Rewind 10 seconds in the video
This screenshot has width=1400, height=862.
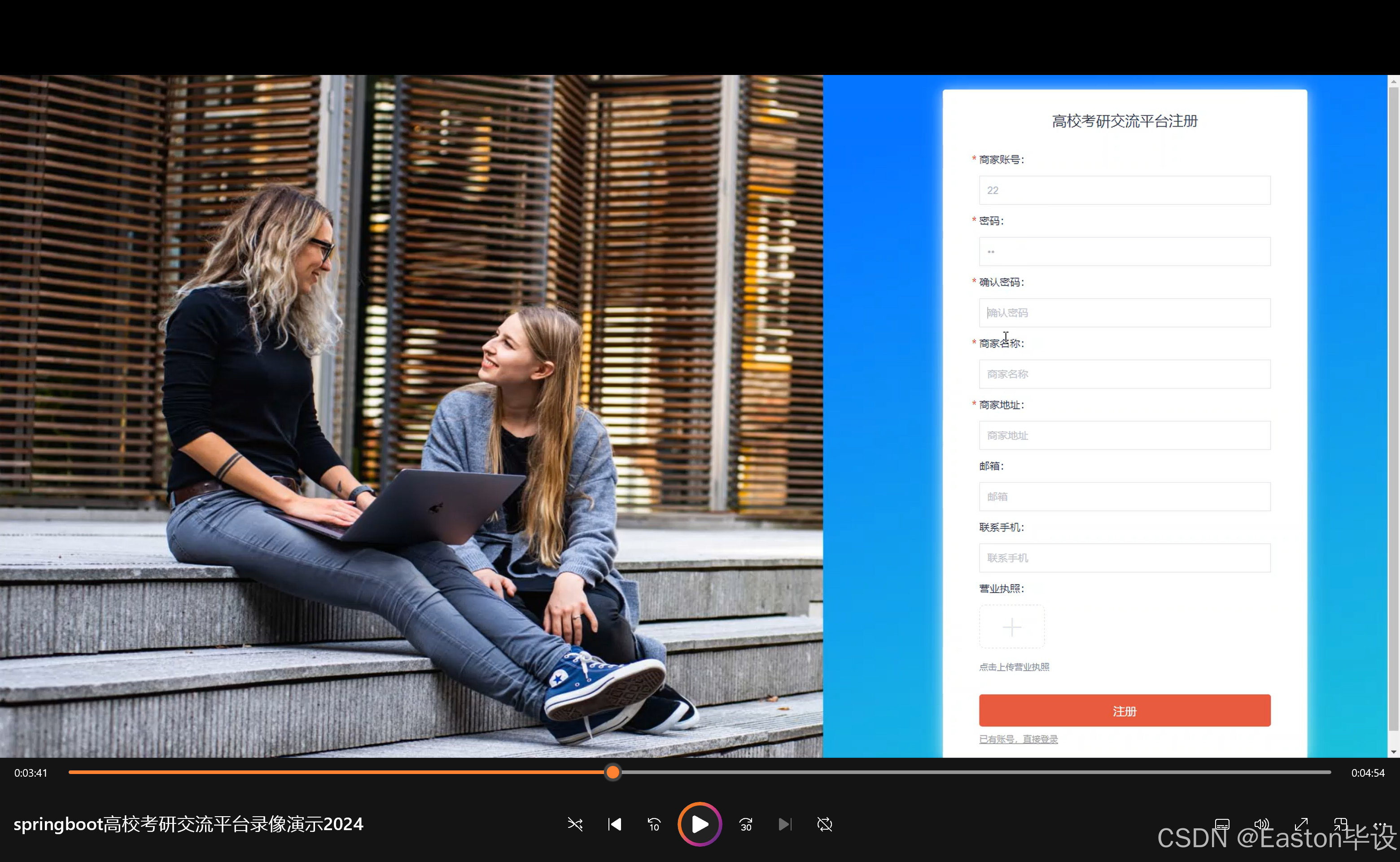point(654,824)
